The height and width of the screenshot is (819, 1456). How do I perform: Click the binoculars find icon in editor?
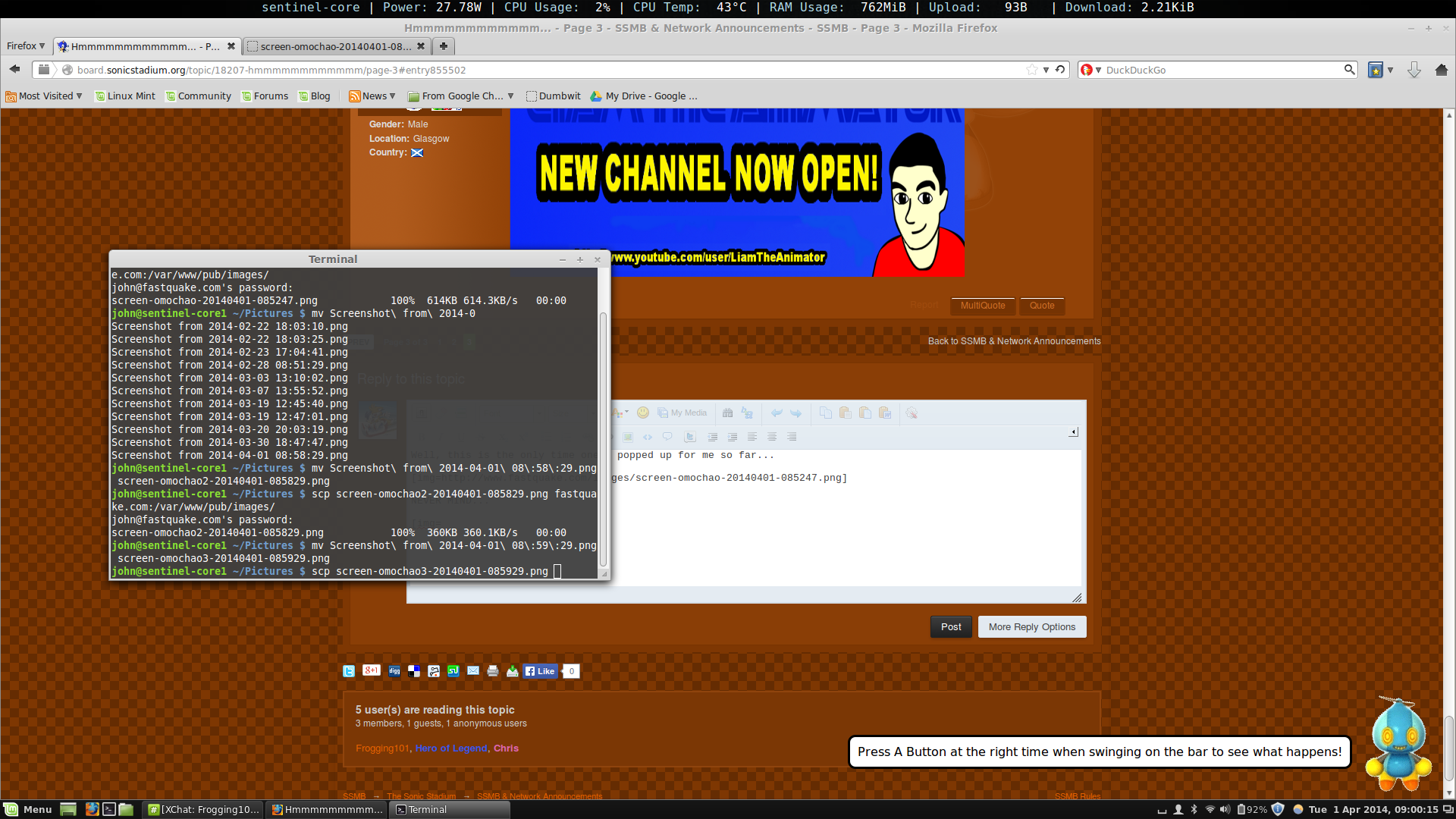point(727,413)
